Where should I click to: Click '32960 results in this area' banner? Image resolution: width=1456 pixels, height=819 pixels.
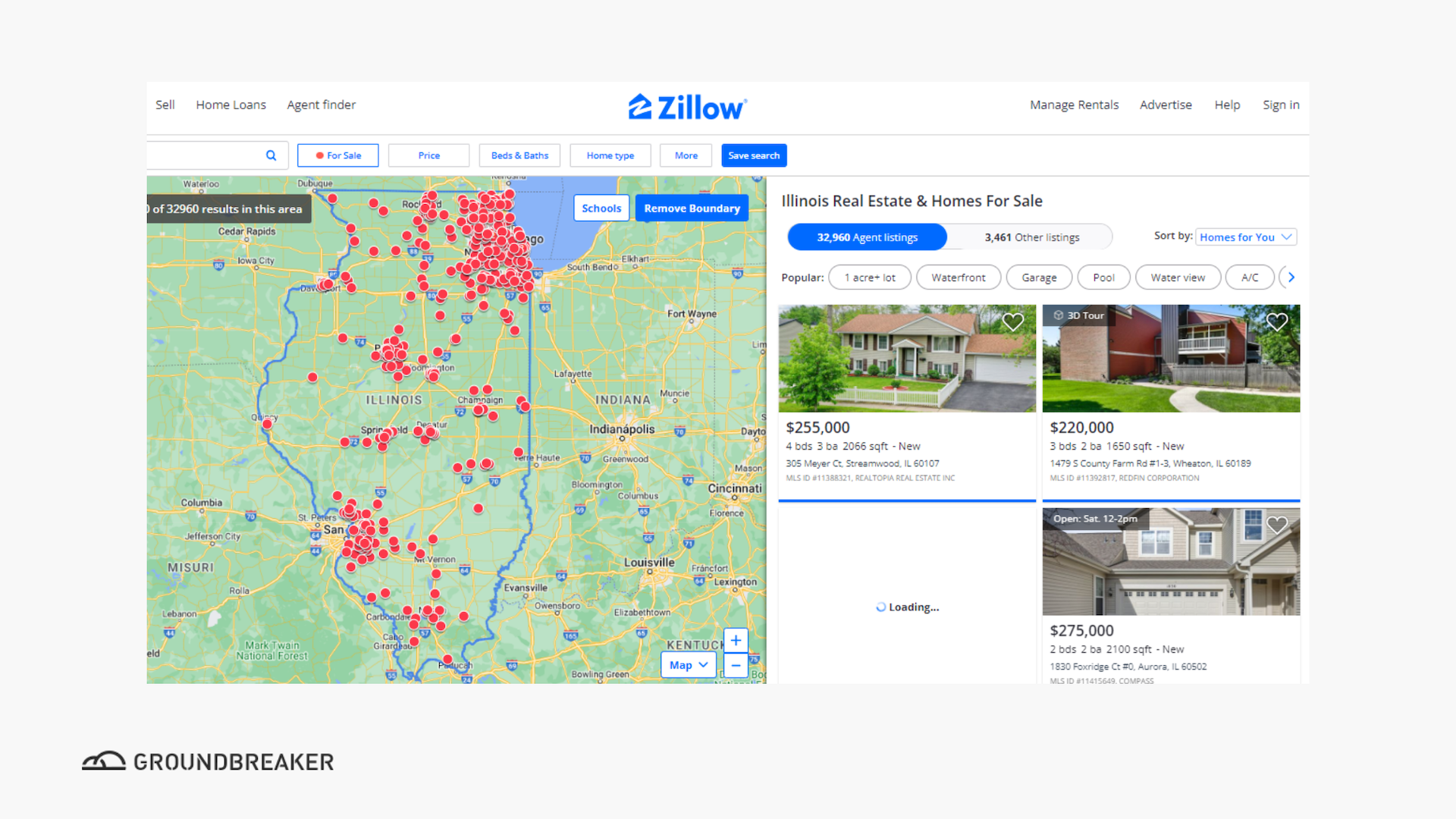(x=229, y=209)
